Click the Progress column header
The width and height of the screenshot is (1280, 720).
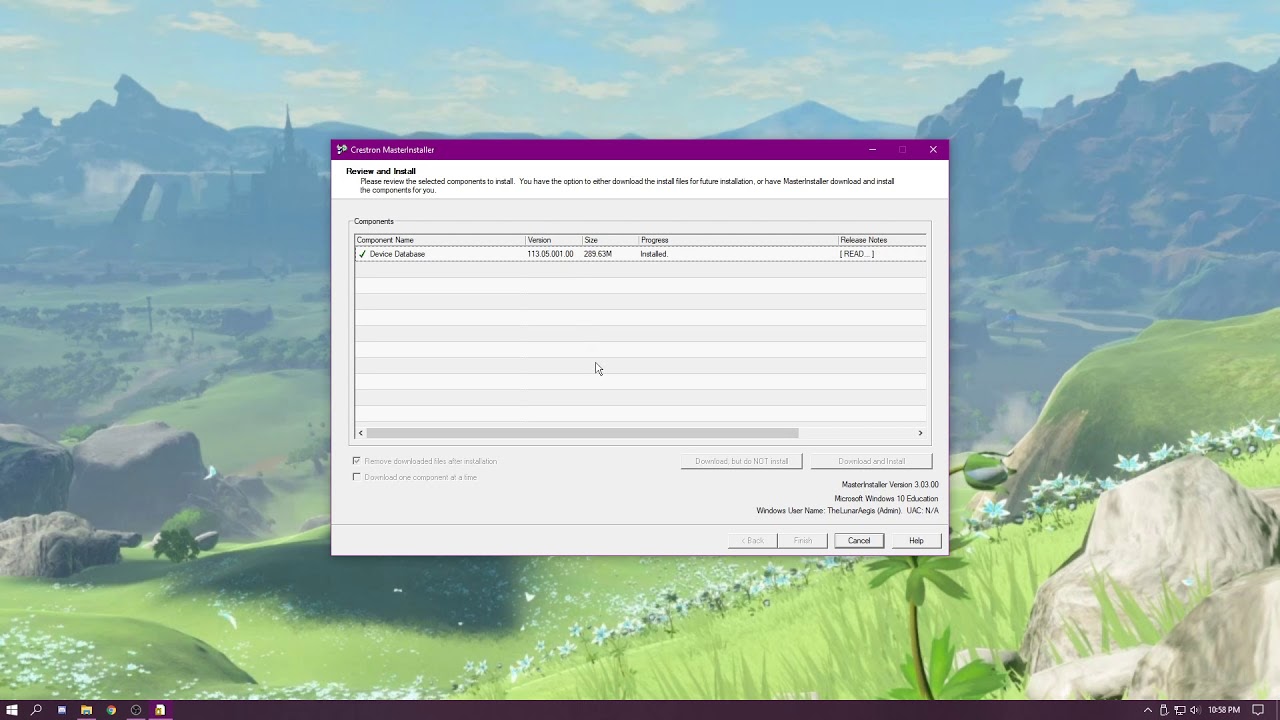coord(738,240)
